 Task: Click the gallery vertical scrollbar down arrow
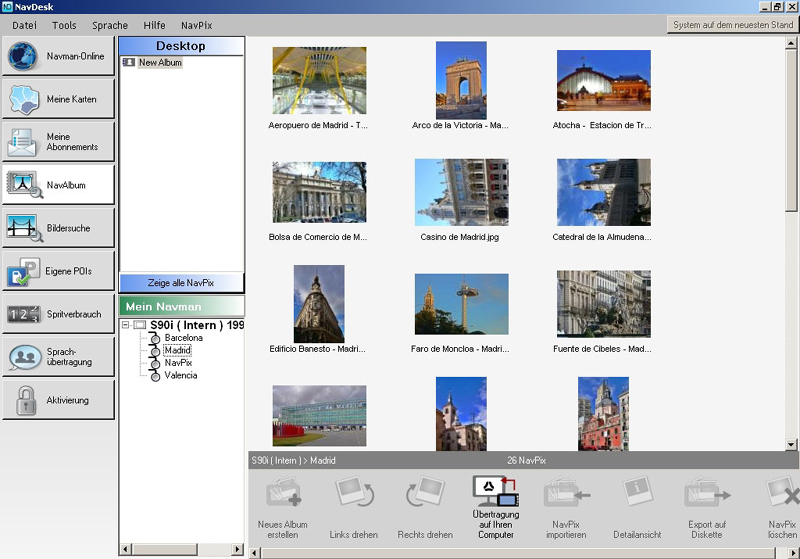(x=792, y=444)
